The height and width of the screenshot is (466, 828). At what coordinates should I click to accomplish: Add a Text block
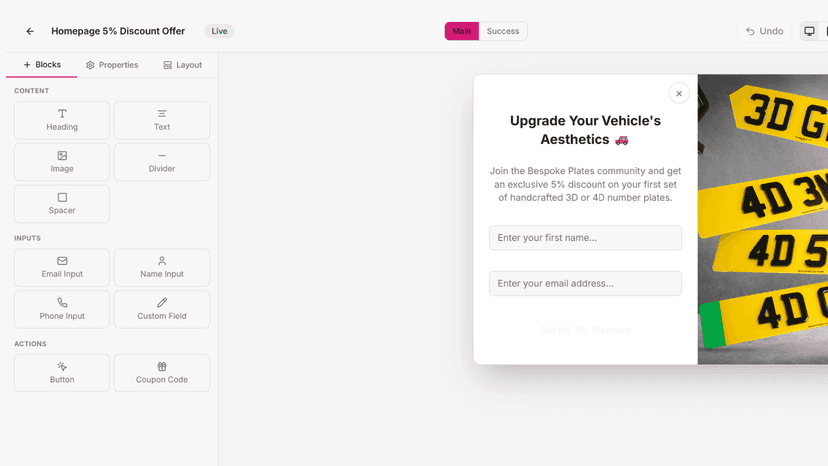(x=162, y=120)
